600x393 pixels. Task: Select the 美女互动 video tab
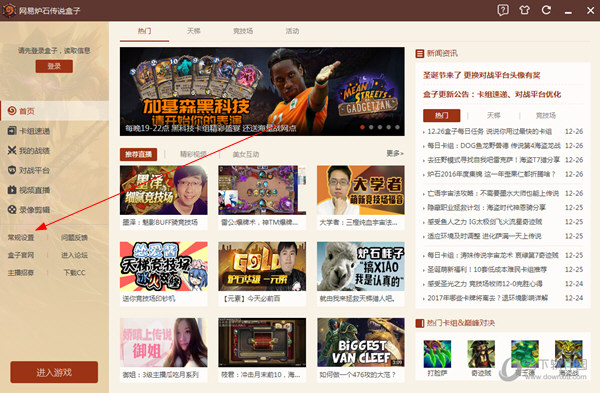click(246, 154)
